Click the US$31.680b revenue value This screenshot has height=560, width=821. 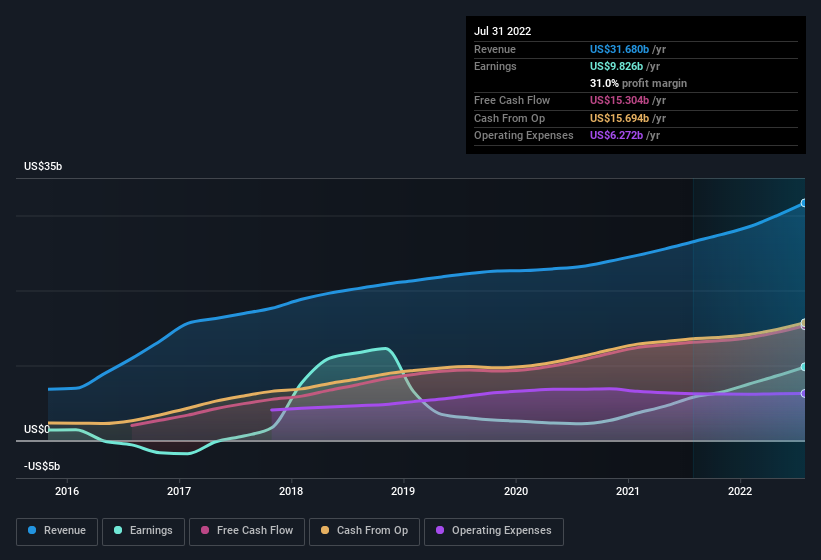click(619, 49)
